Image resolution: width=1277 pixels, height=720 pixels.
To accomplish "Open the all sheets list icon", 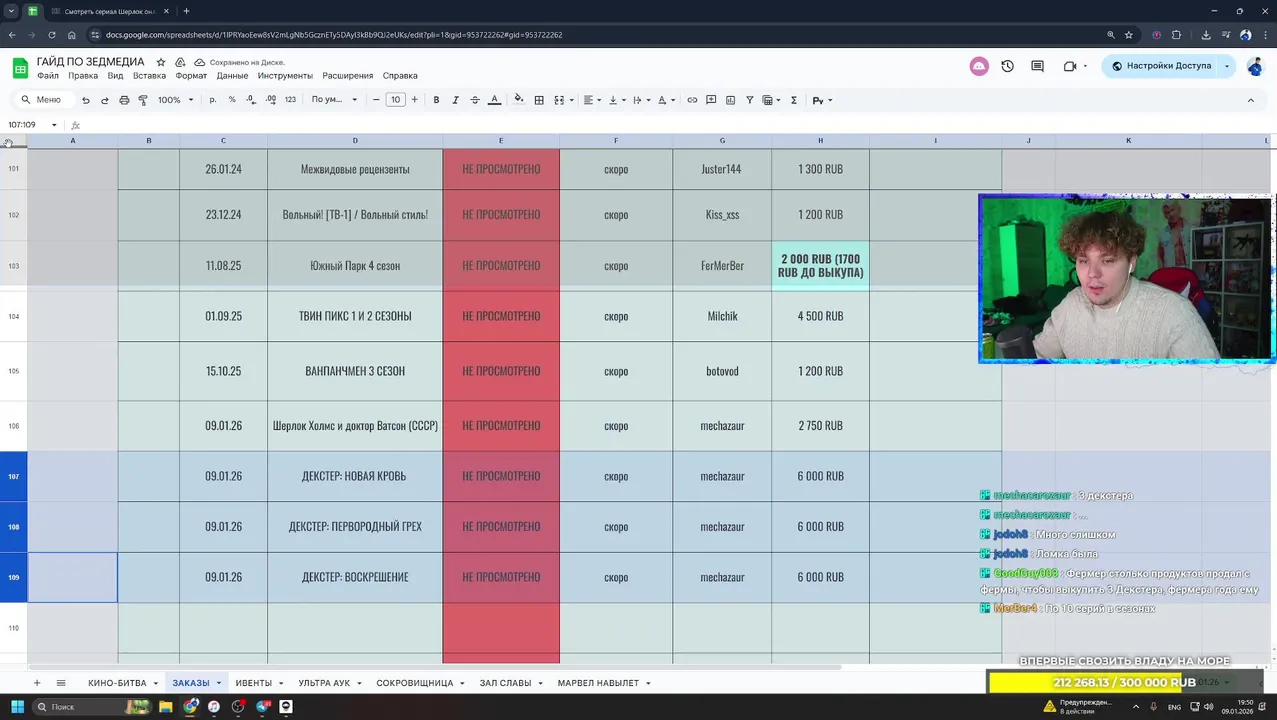I will (x=61, y=683).
